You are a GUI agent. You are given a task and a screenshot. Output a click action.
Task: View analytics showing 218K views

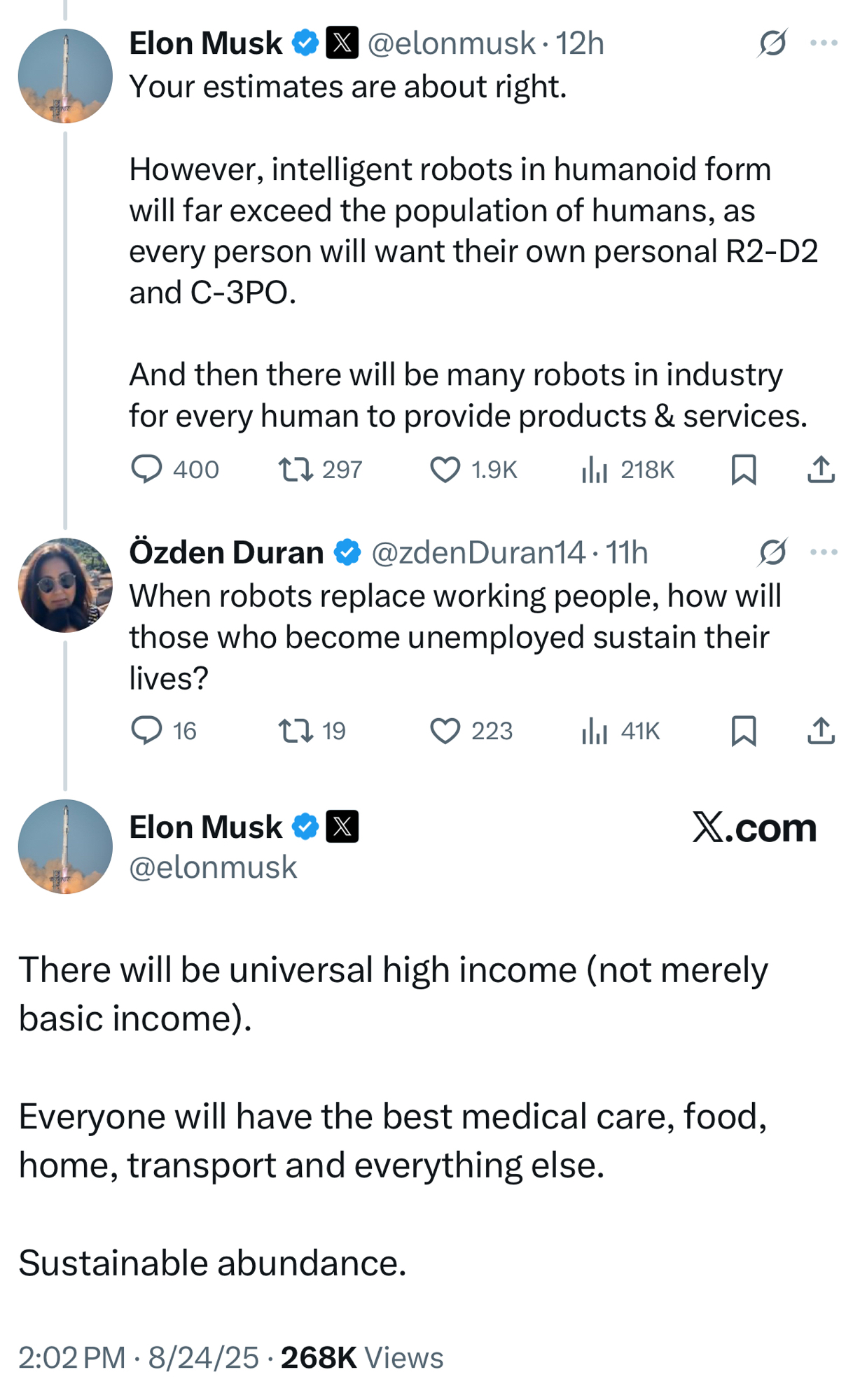point(595,469)
